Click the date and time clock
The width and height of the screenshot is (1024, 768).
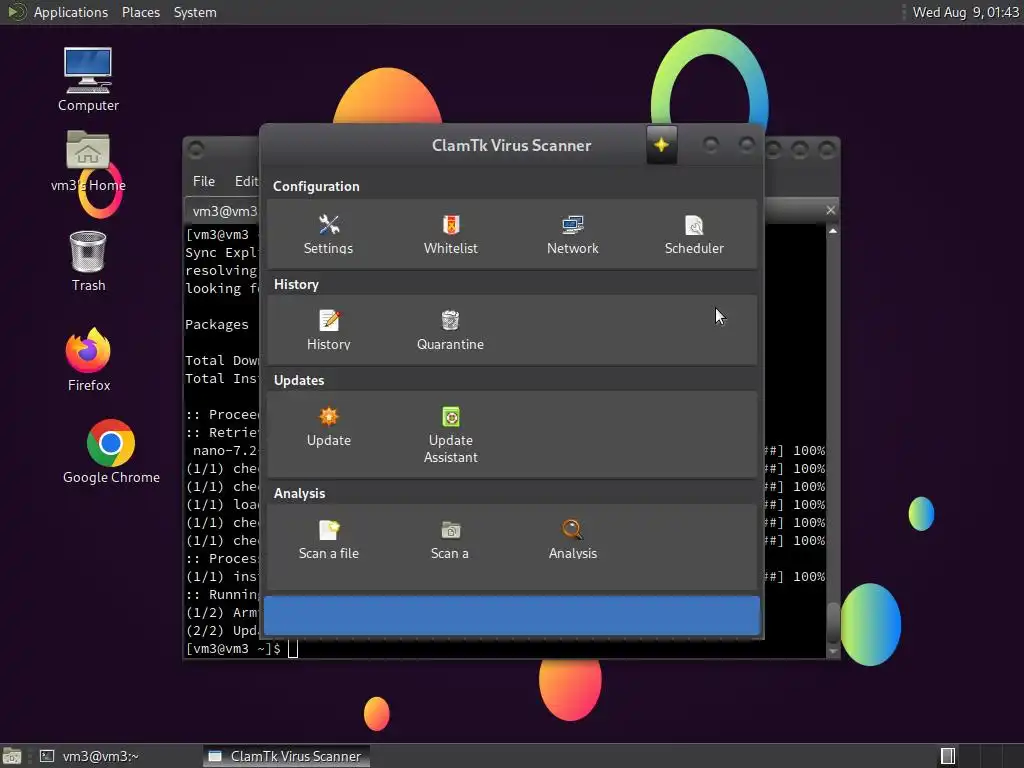pos(965,12)
